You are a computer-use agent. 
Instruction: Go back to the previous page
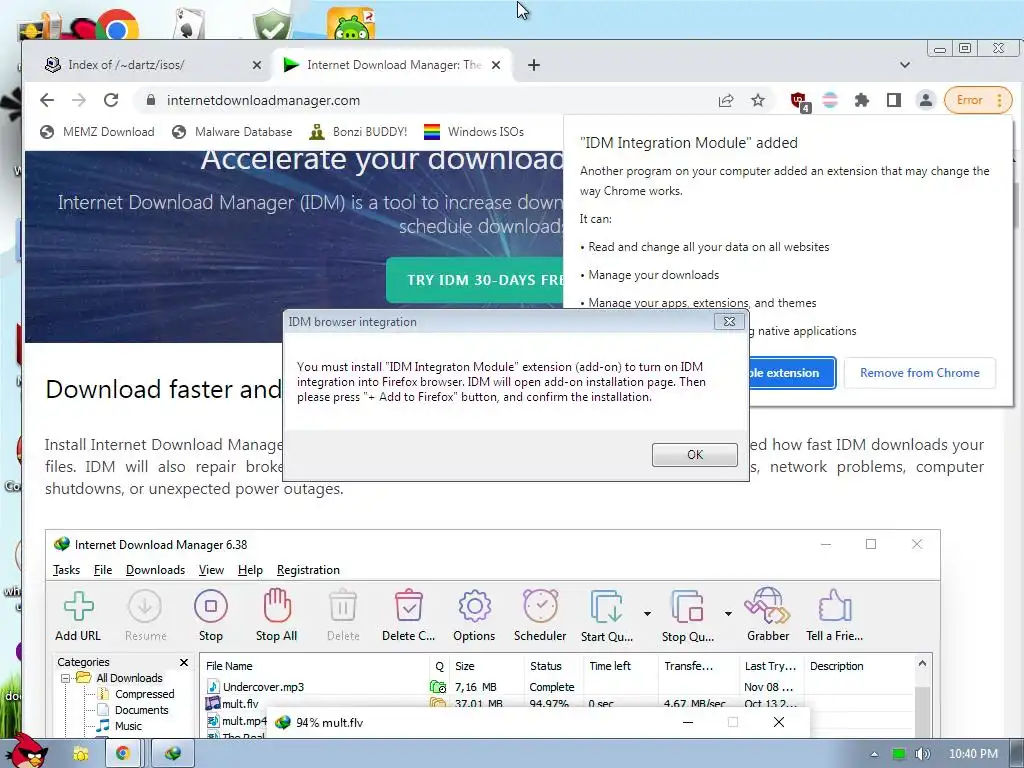tap(47, 100)
